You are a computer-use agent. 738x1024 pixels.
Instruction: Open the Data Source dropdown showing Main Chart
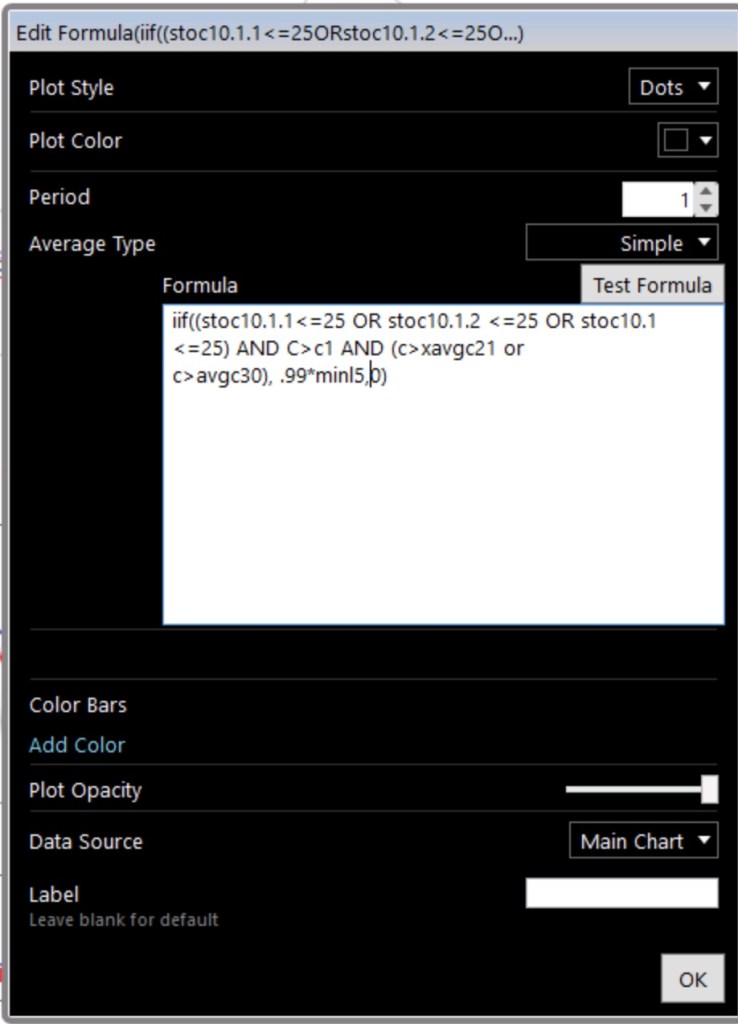pos(644,840)
